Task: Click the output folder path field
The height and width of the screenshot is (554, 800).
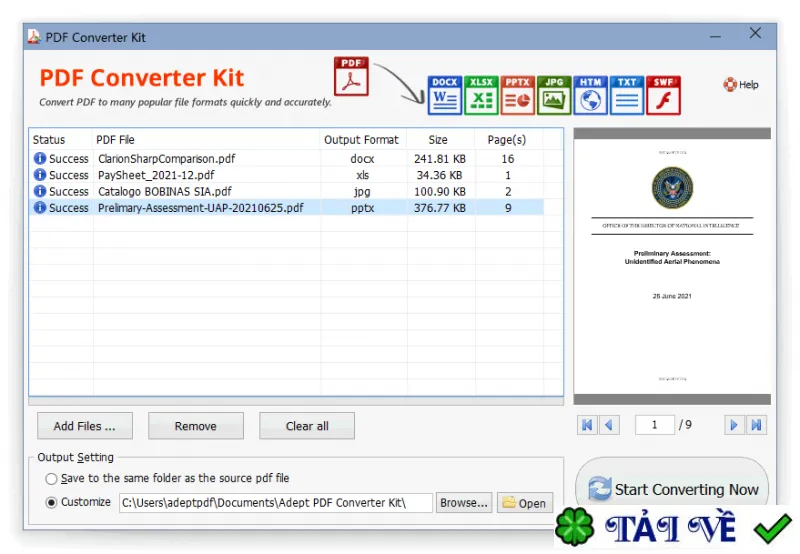Action: pyautogui.click(x=276, y=503)
